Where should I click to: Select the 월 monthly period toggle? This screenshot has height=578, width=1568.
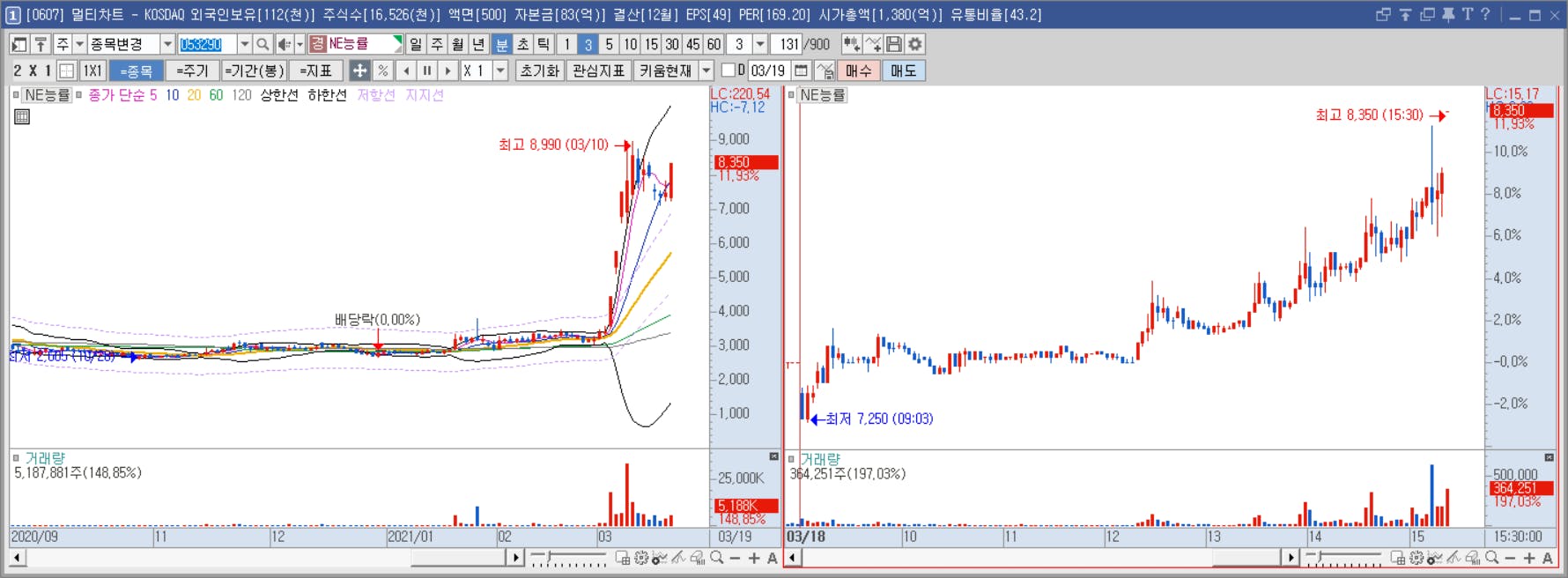click(x=458, y=44)
